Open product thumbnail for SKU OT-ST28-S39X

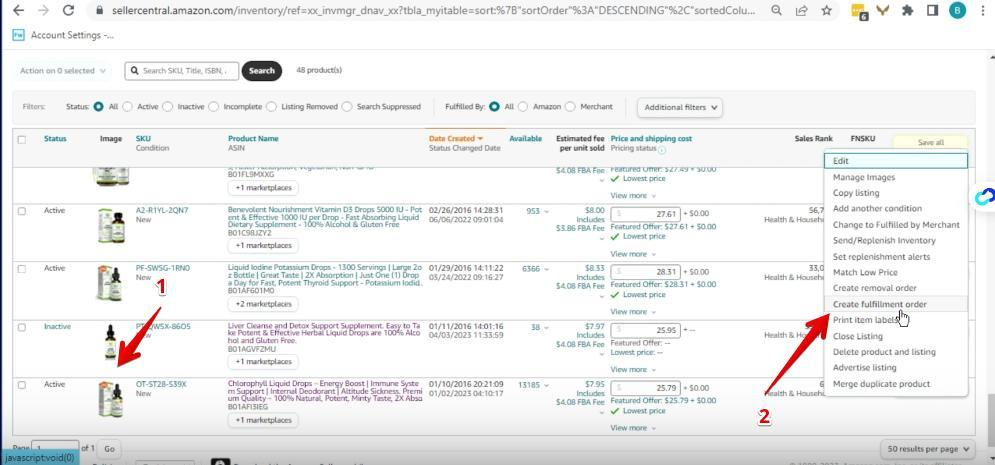tap(110, 399)
